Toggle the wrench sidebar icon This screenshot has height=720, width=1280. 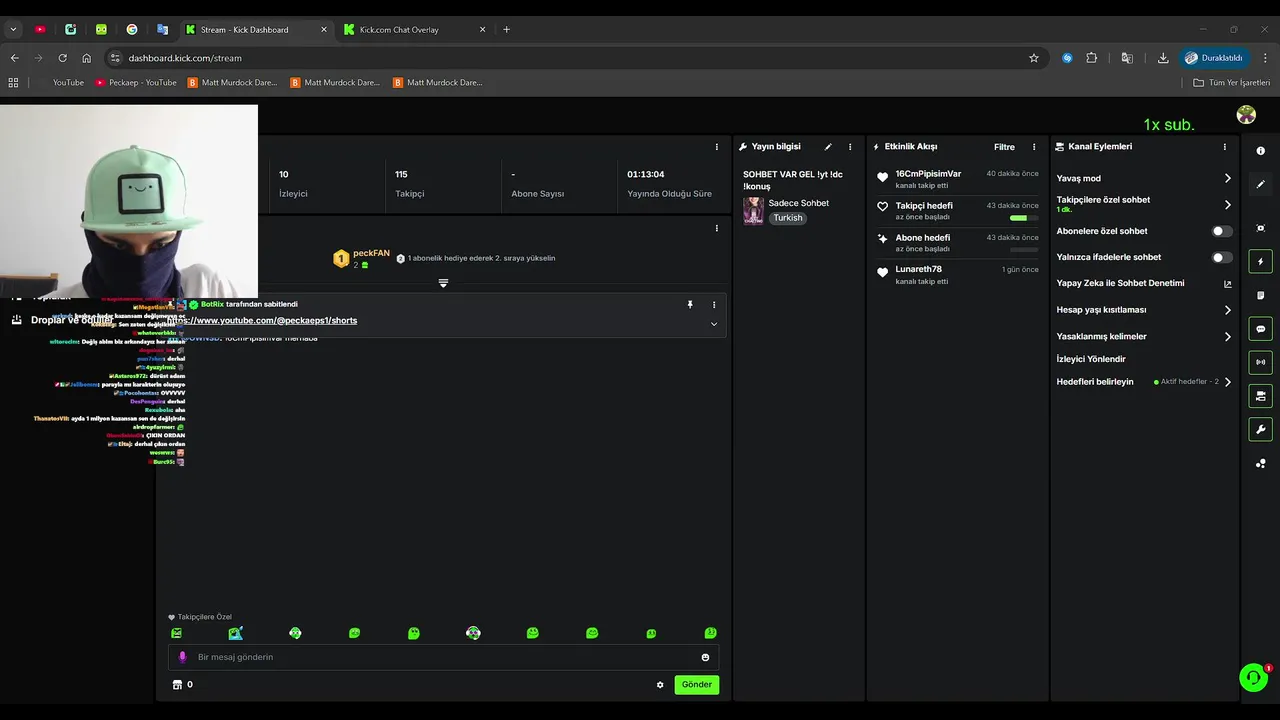pos(1260,430)
